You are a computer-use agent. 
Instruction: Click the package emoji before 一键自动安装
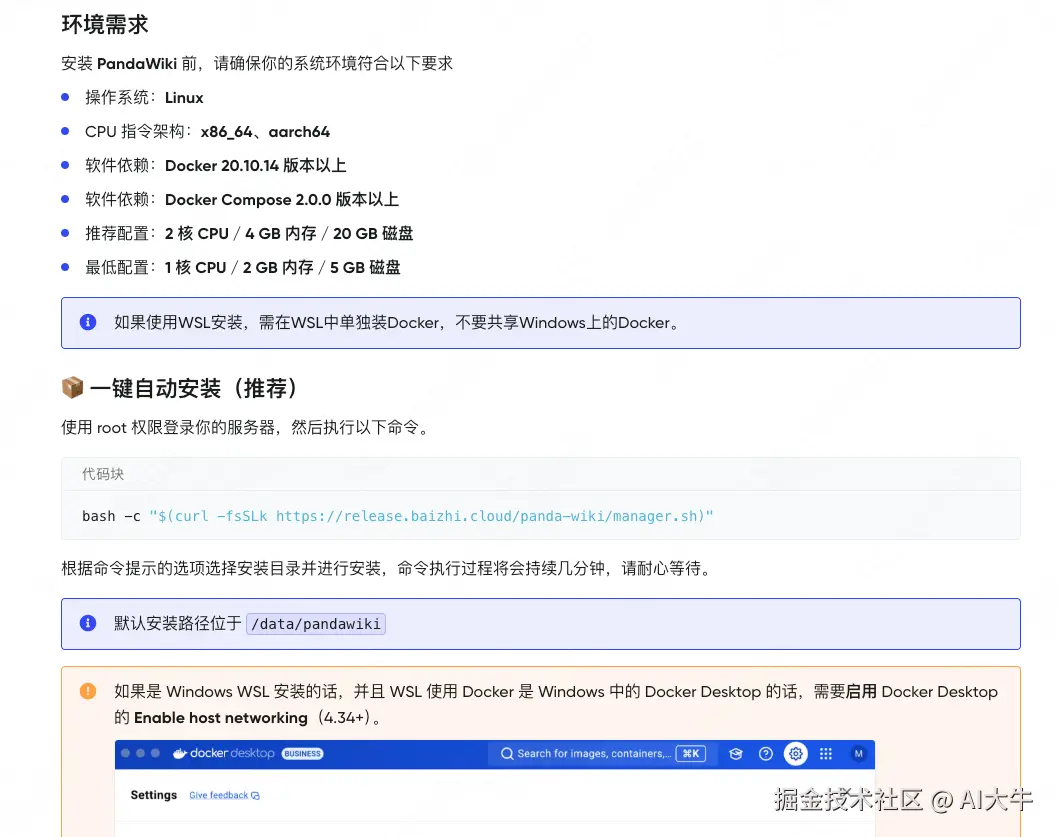72,388
